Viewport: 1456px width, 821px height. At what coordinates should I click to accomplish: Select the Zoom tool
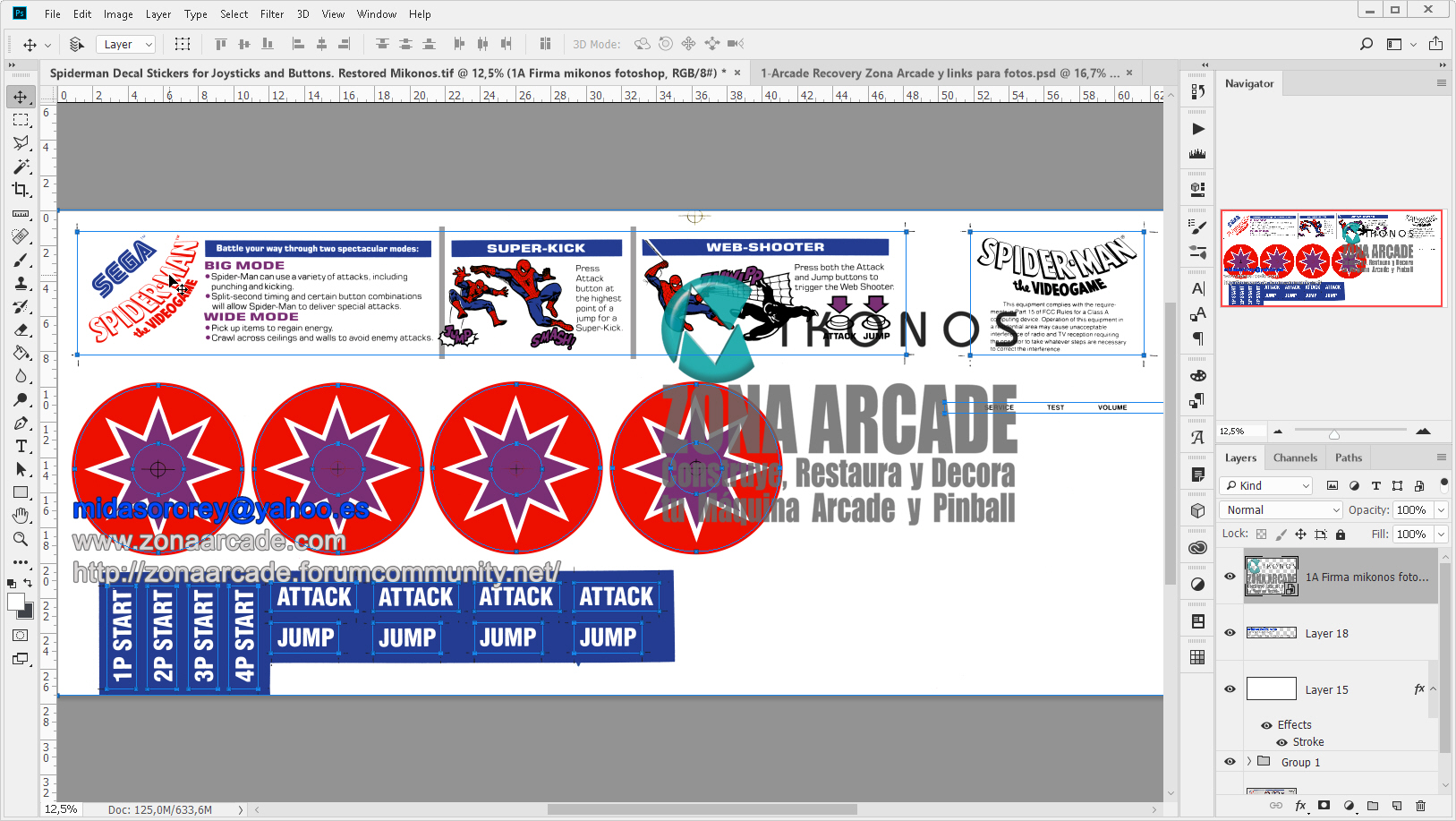21,538
